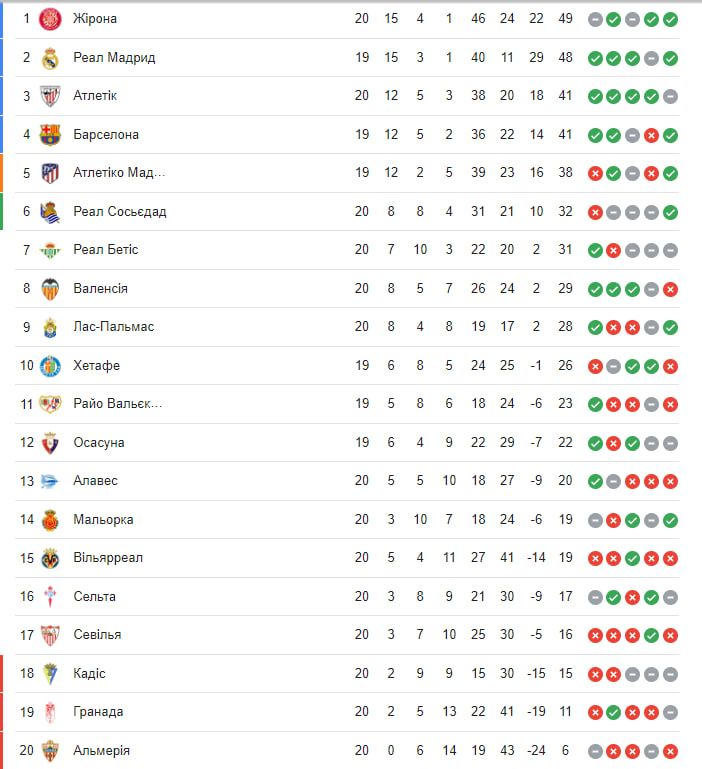This screenshot has height=769, width=702.
Task: Click Жірона's most recent win indicator
Action: pos(670,19)
